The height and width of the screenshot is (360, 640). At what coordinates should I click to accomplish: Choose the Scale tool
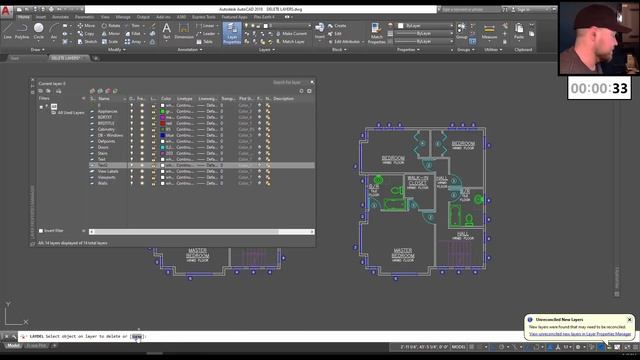click(x=110, y=42)
